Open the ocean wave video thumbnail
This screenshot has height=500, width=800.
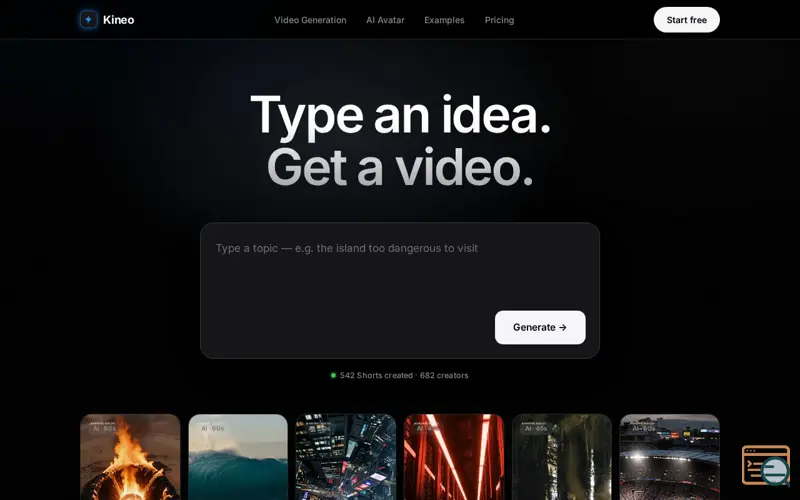(238, 457)
